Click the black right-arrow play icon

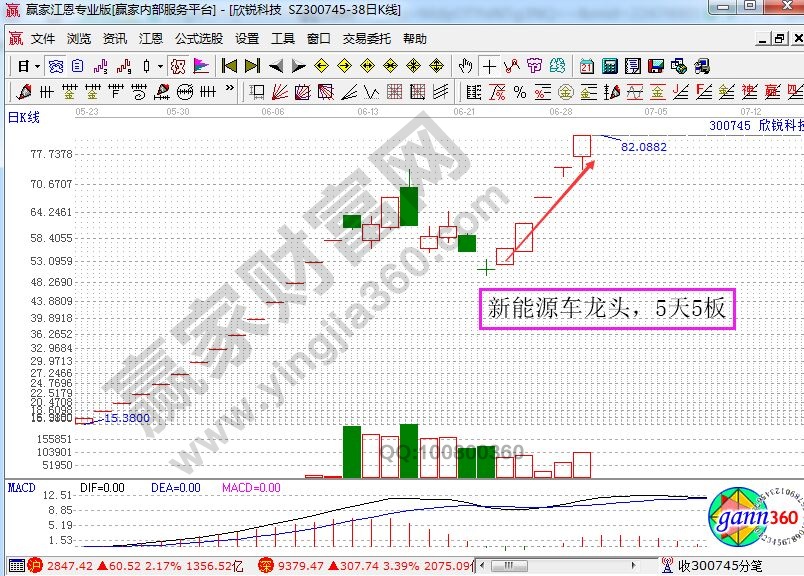(298, 66)
